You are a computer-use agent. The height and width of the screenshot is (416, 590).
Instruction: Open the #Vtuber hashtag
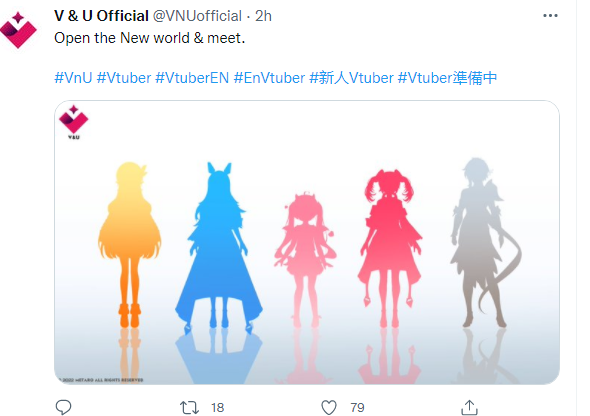point(124,78)
